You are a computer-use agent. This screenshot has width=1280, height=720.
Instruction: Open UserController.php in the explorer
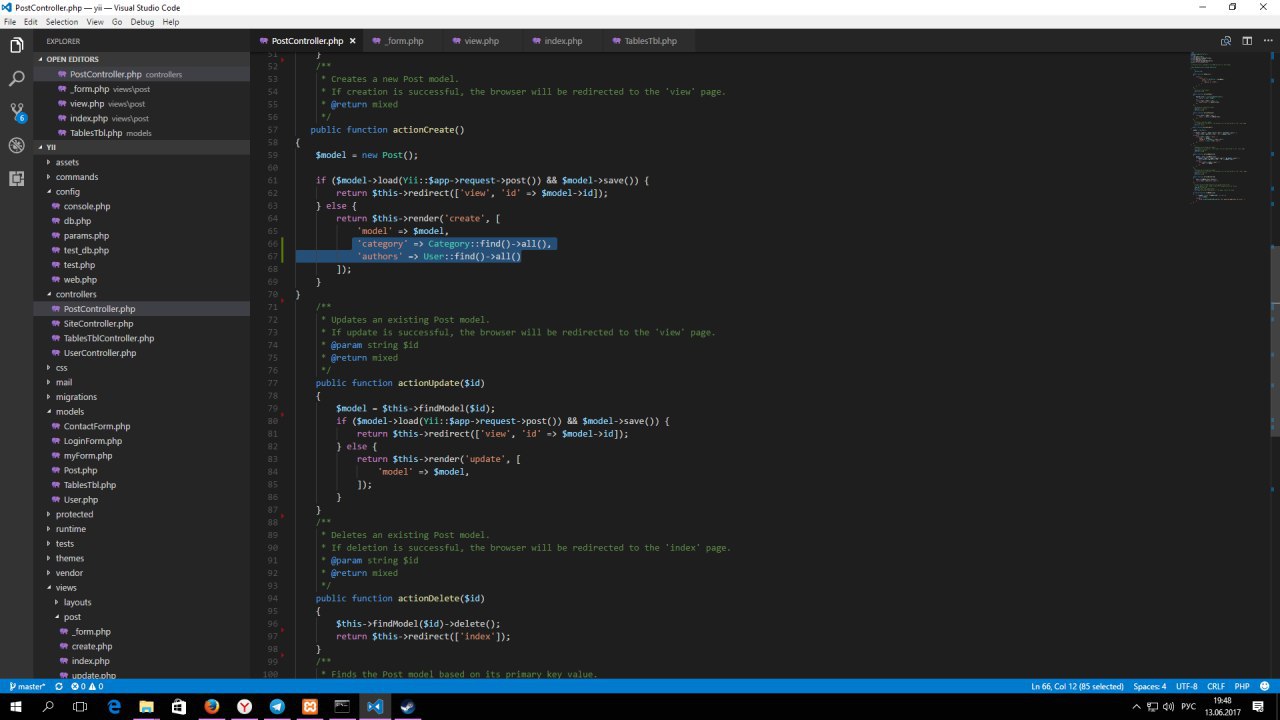click(x=99, y=353)
